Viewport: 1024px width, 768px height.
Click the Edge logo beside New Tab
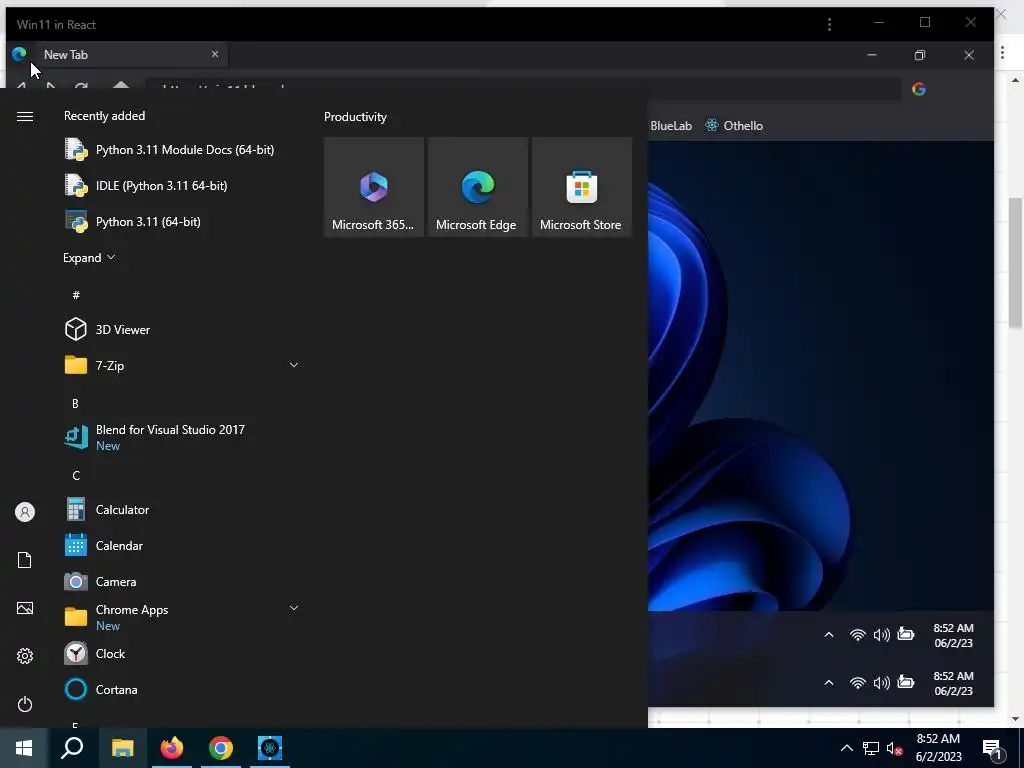click(x=20, y=54)
